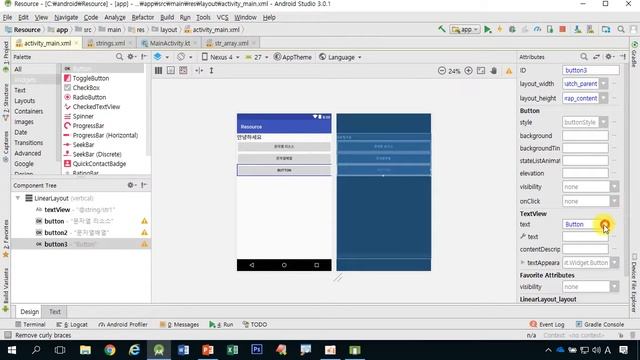View all attributes toggle arrows icon
Image resolution: width=640 pixels, height=360 pixels.
[x=596, y=57]
